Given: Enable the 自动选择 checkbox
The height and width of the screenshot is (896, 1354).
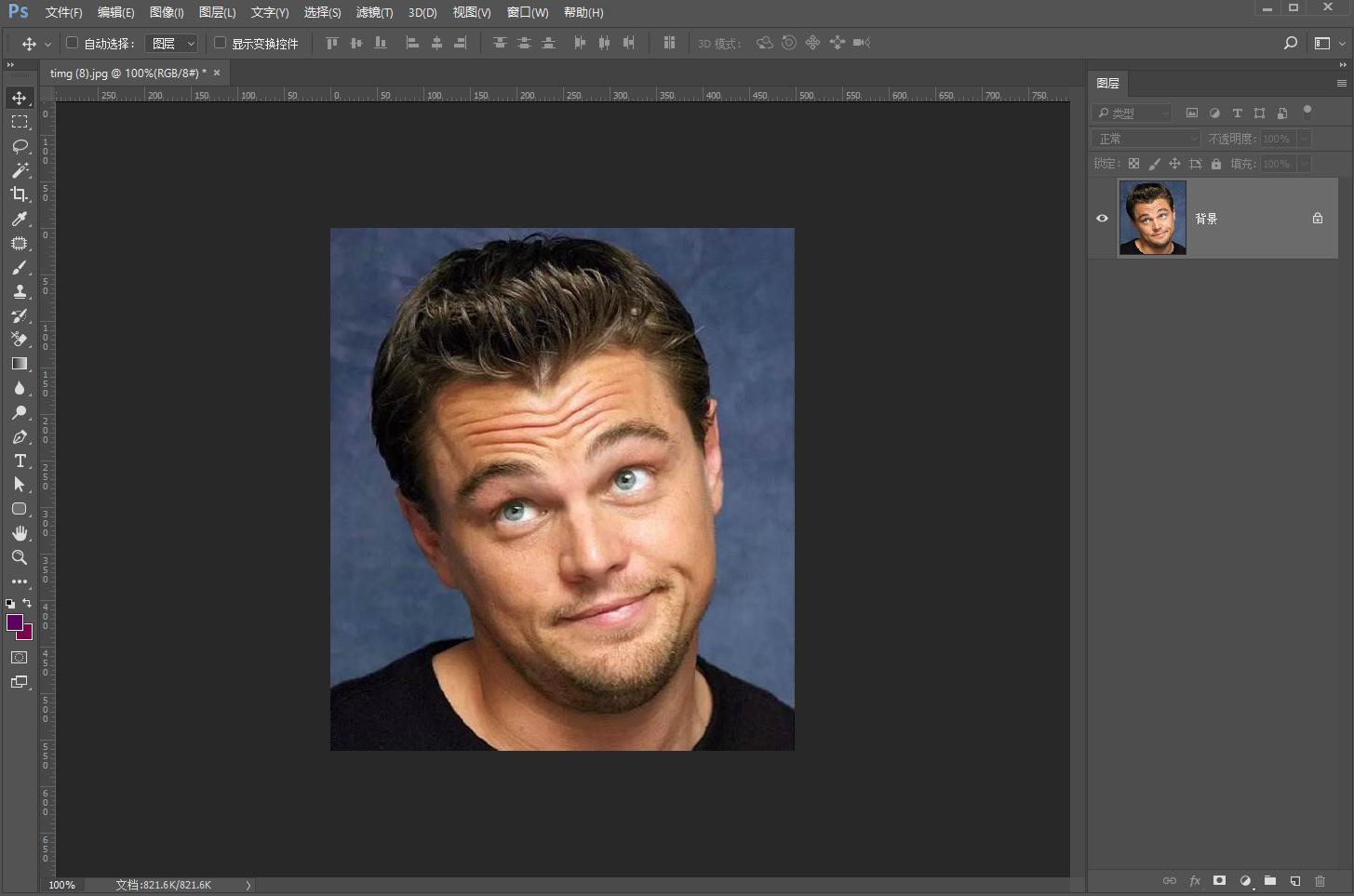Looking at the screenshot, I should point(72,43).
